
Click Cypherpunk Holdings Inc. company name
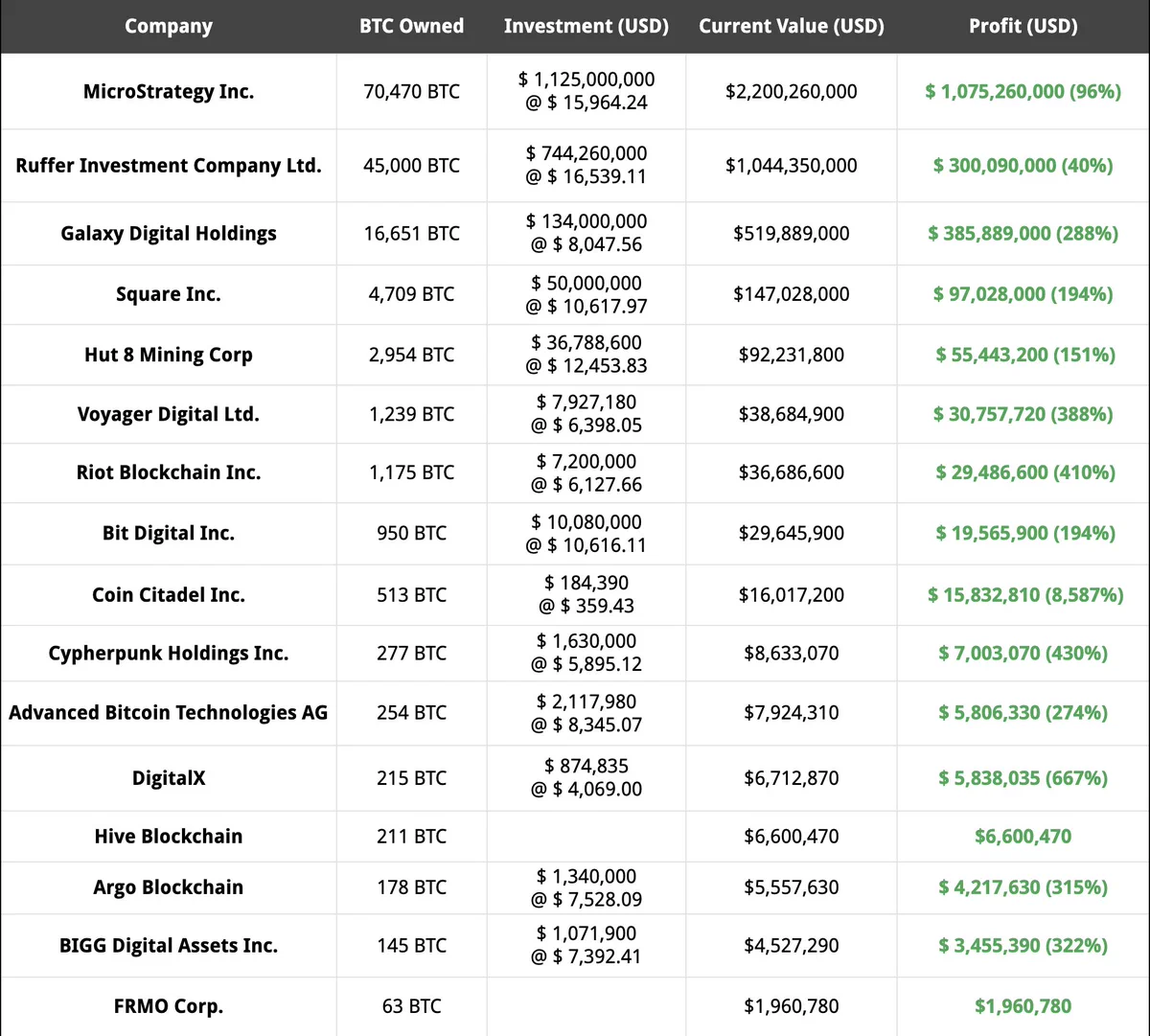169,654
